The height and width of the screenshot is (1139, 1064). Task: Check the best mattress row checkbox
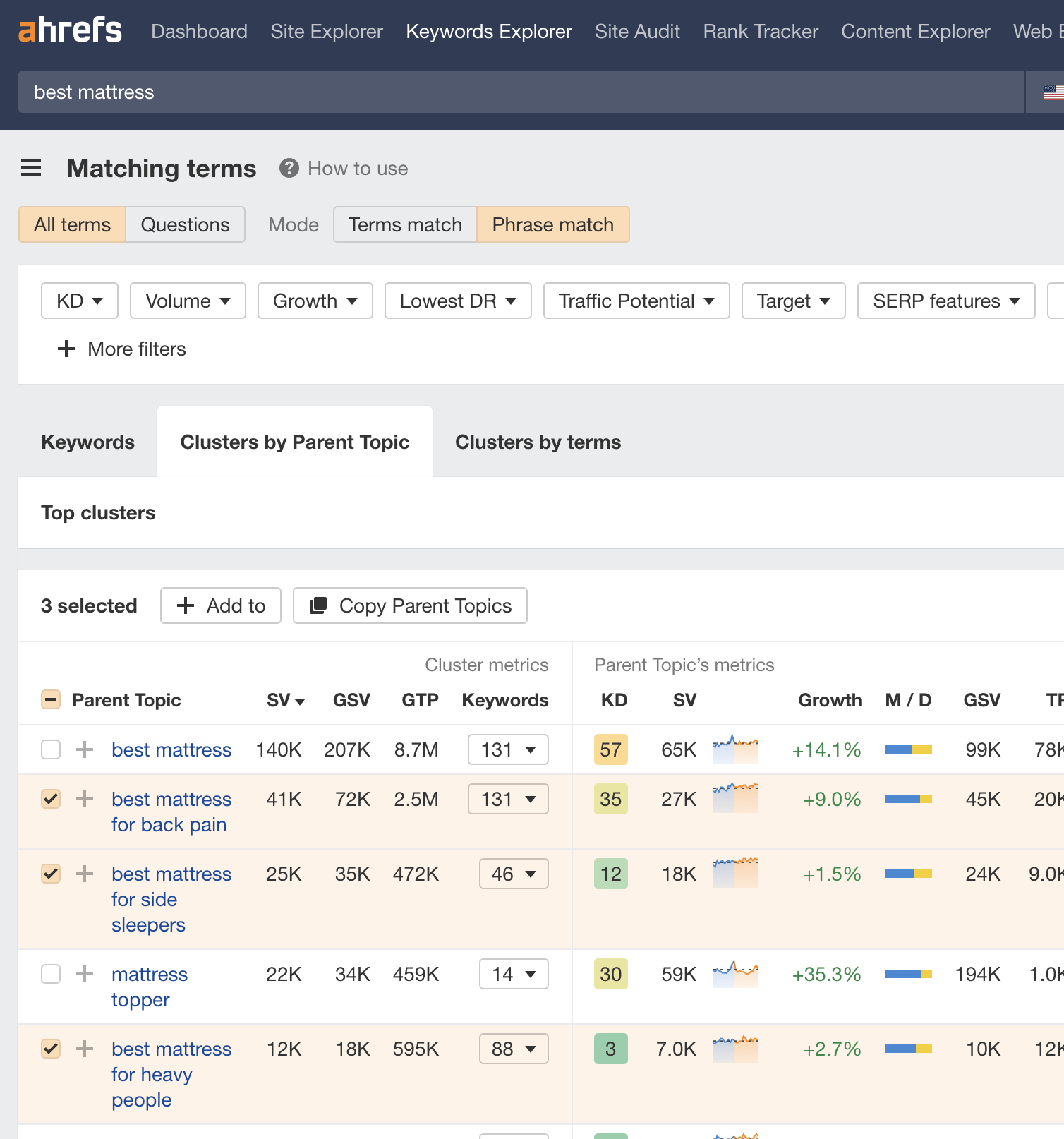51,749
